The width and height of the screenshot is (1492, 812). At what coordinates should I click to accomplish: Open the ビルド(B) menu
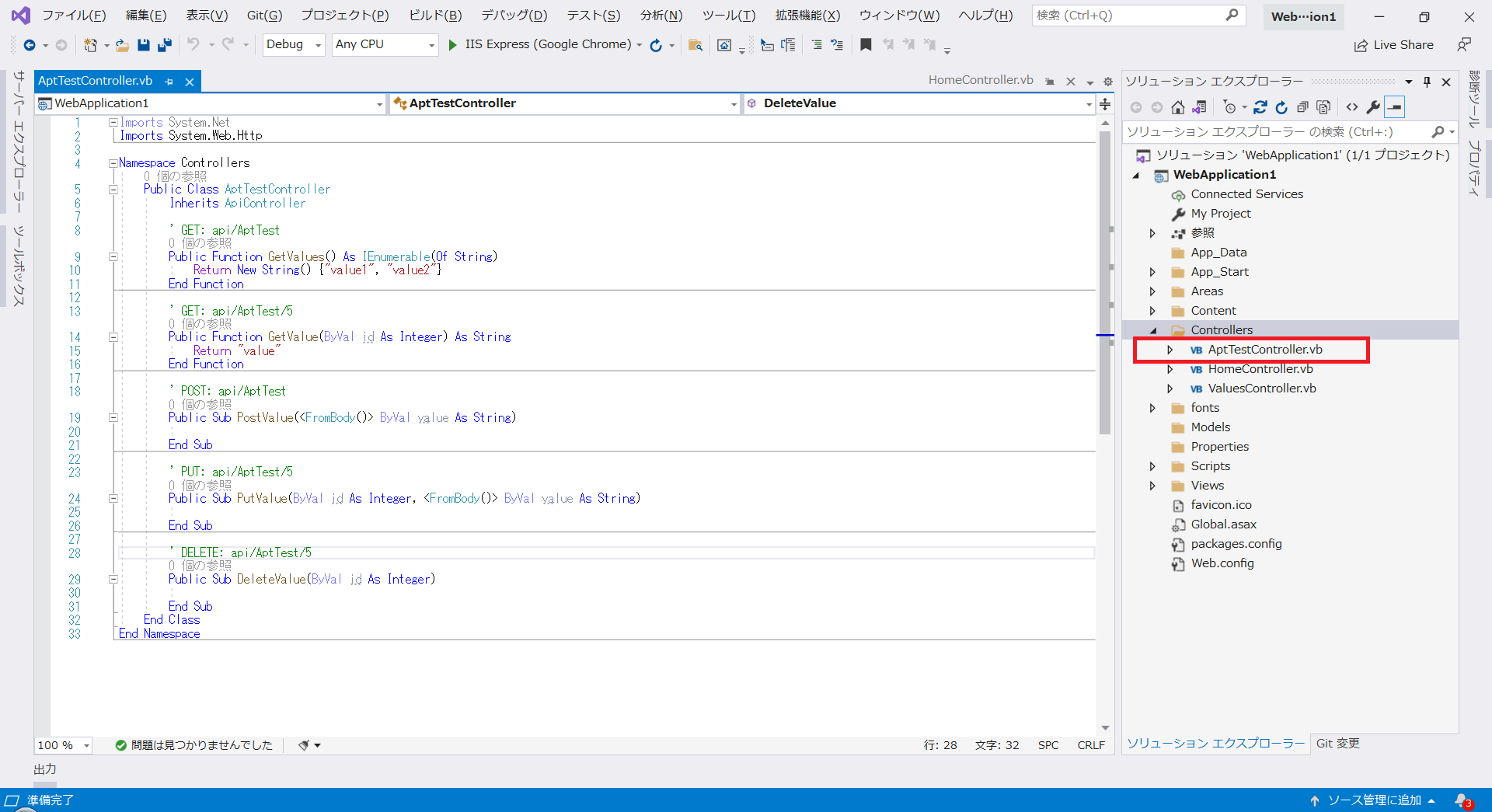coord(435,16)
